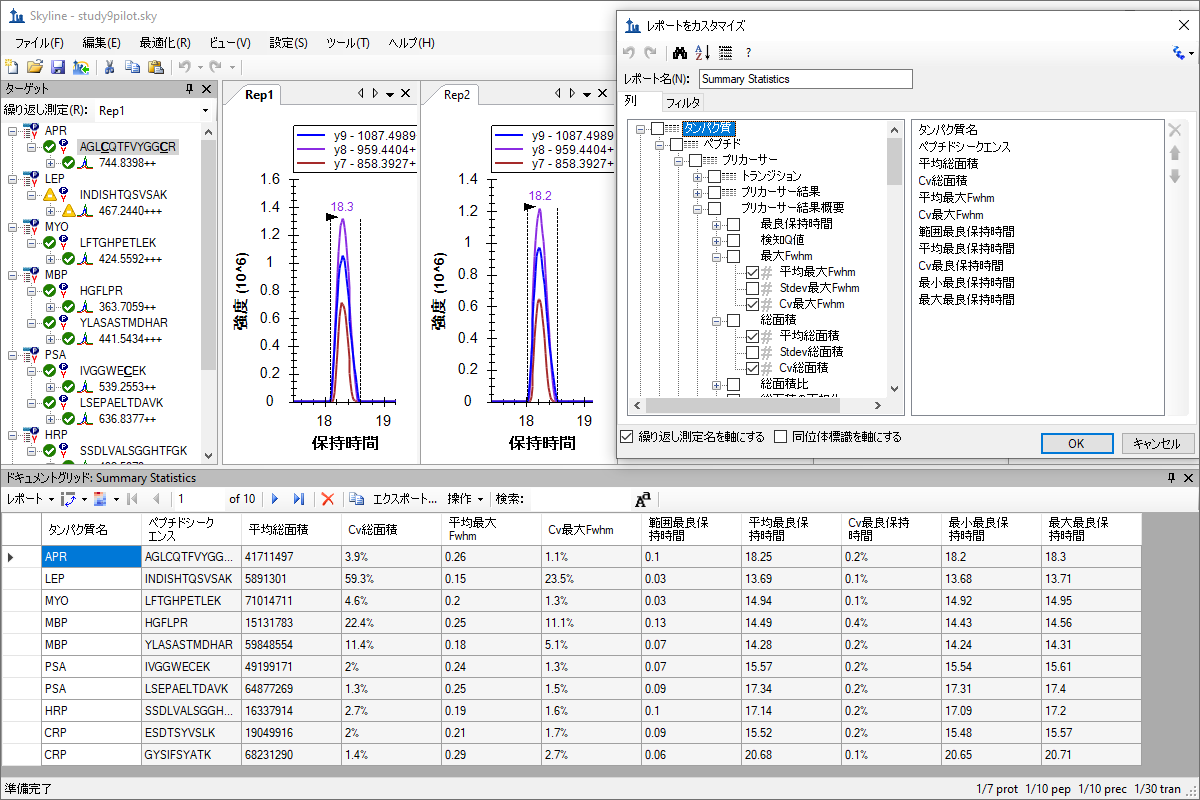Go to next record in document grid
Image resolution: width=1200 pixels, height=800 pixels.
275,498
